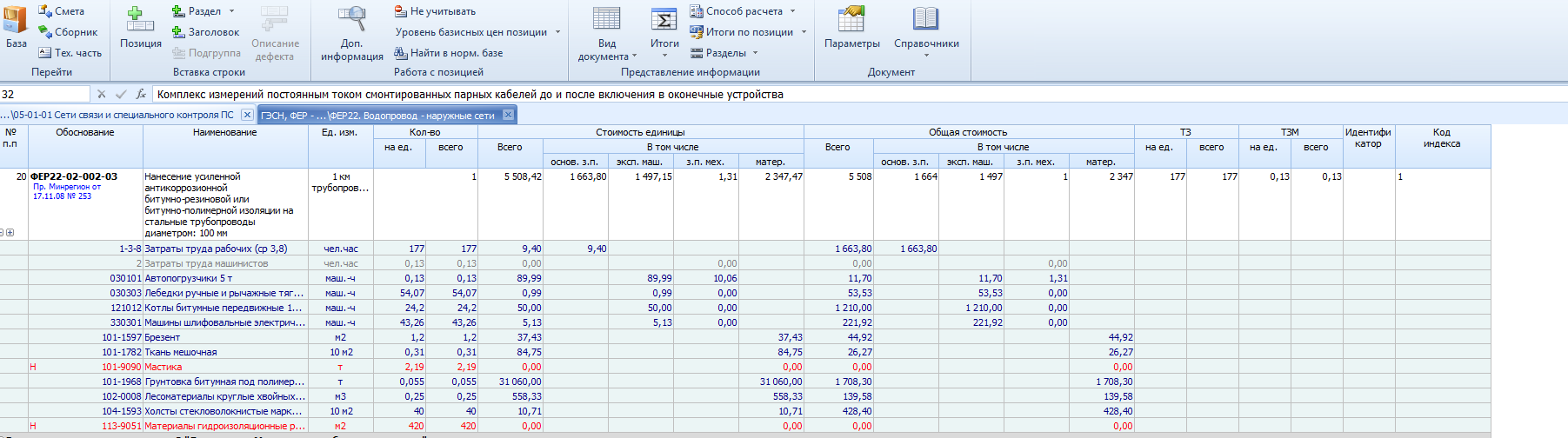This screenshot has width=1568, height=438.
Task: Close the ФЕР22. Водопровод tab
Action: coord(509,115)
